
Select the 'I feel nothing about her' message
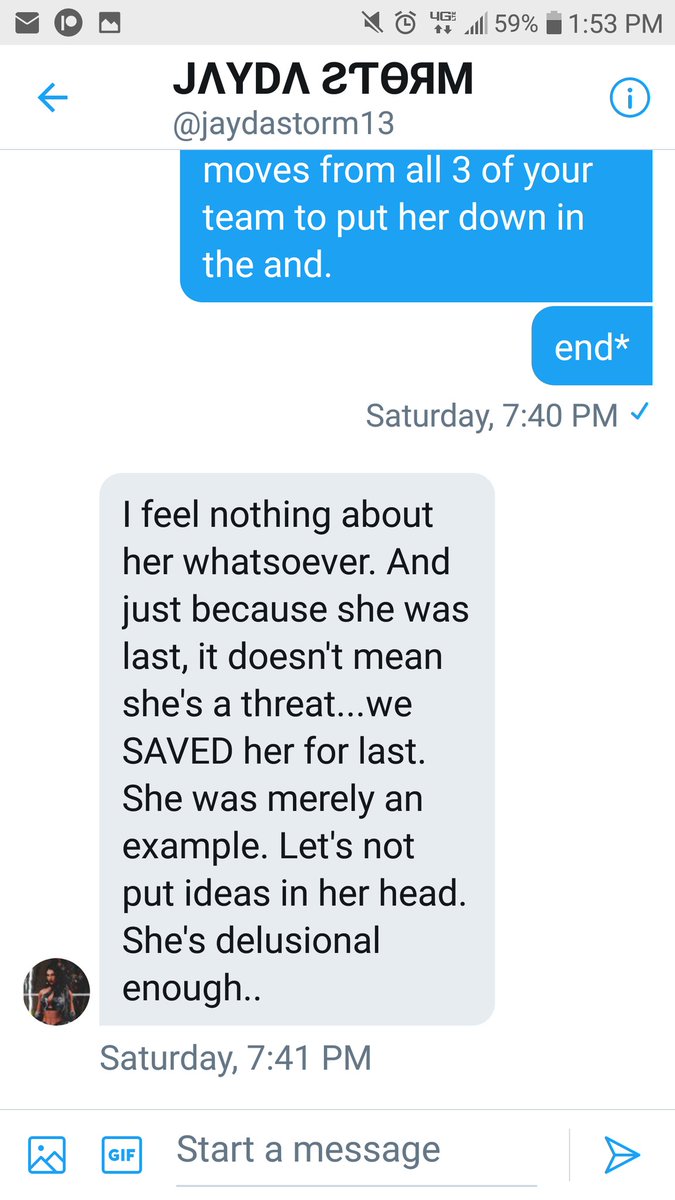click(297, 750)
